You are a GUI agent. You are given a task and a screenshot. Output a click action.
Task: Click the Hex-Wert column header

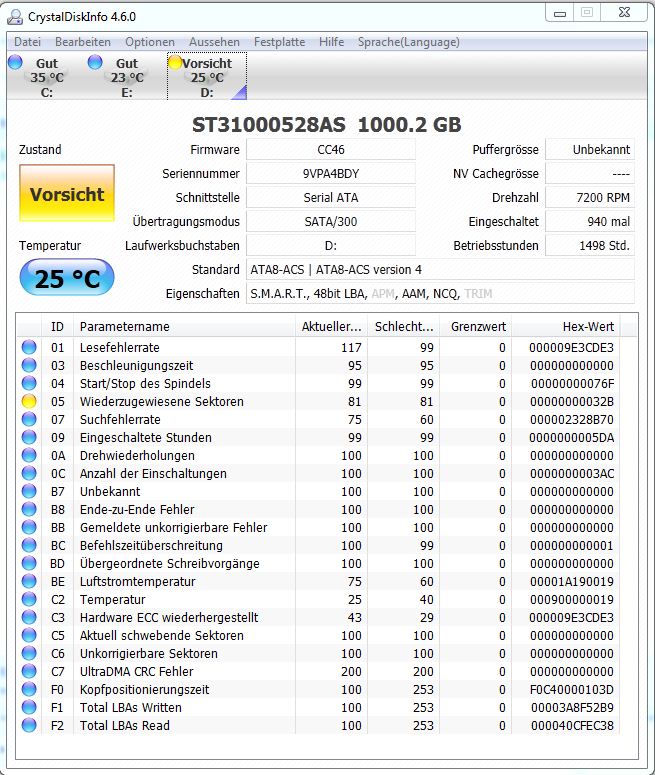click(566, 326)
